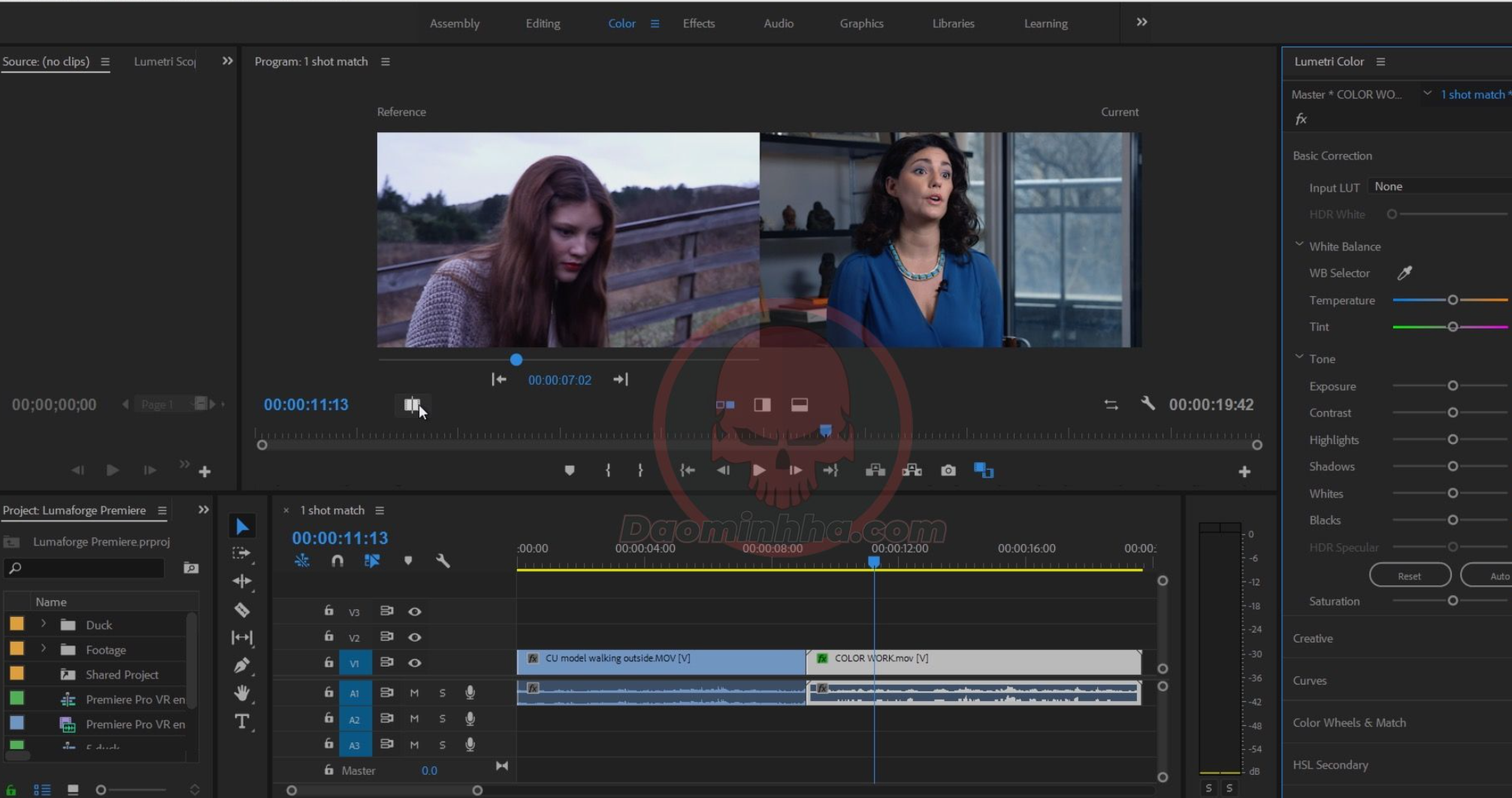Click the Temperature slider handle
This screenshot has height=798, width=1512.
tap(1453, 300)
